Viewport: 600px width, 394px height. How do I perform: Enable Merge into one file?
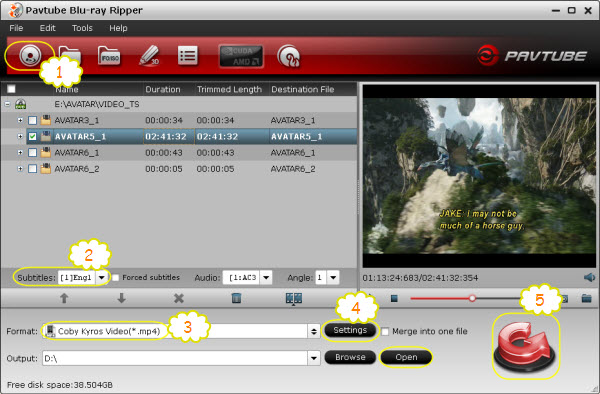coord(385,332)
